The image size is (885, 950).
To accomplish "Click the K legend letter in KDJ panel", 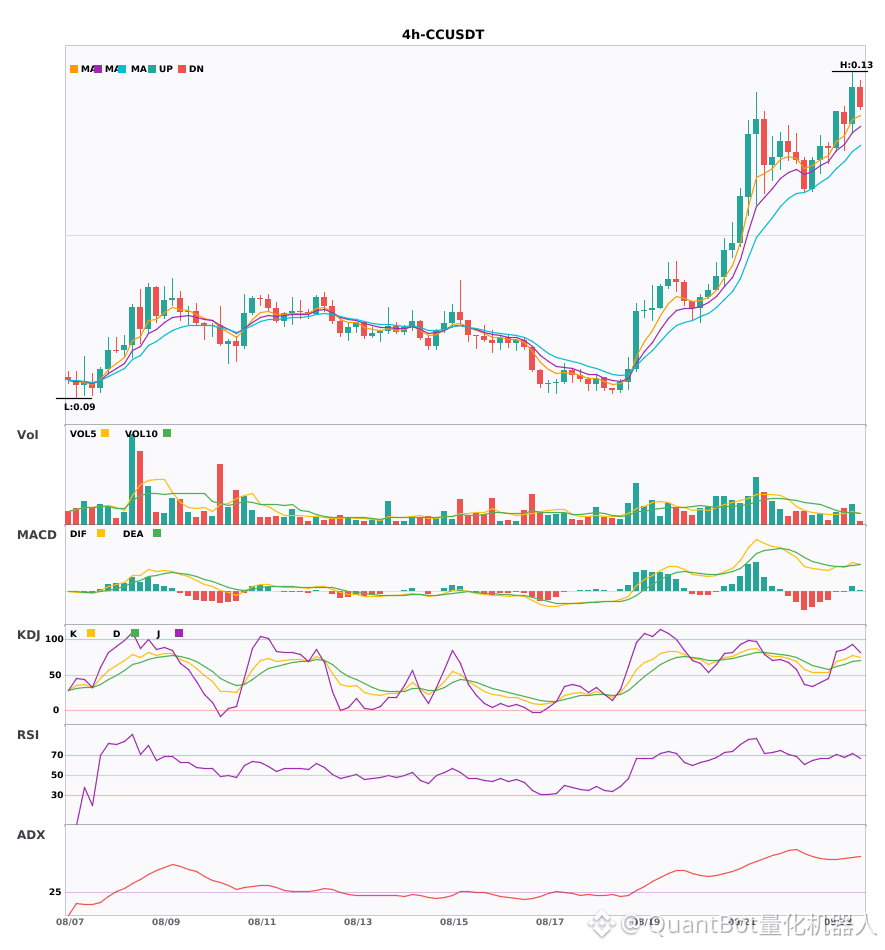I will [x=73, y=634].
